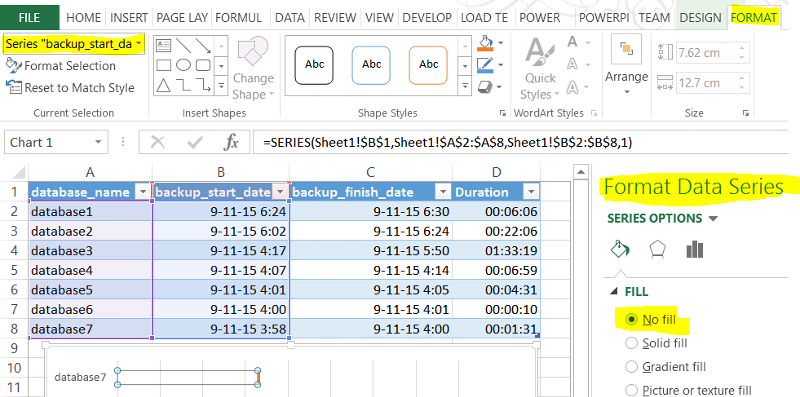Select column C header

[x=371, y=172]
